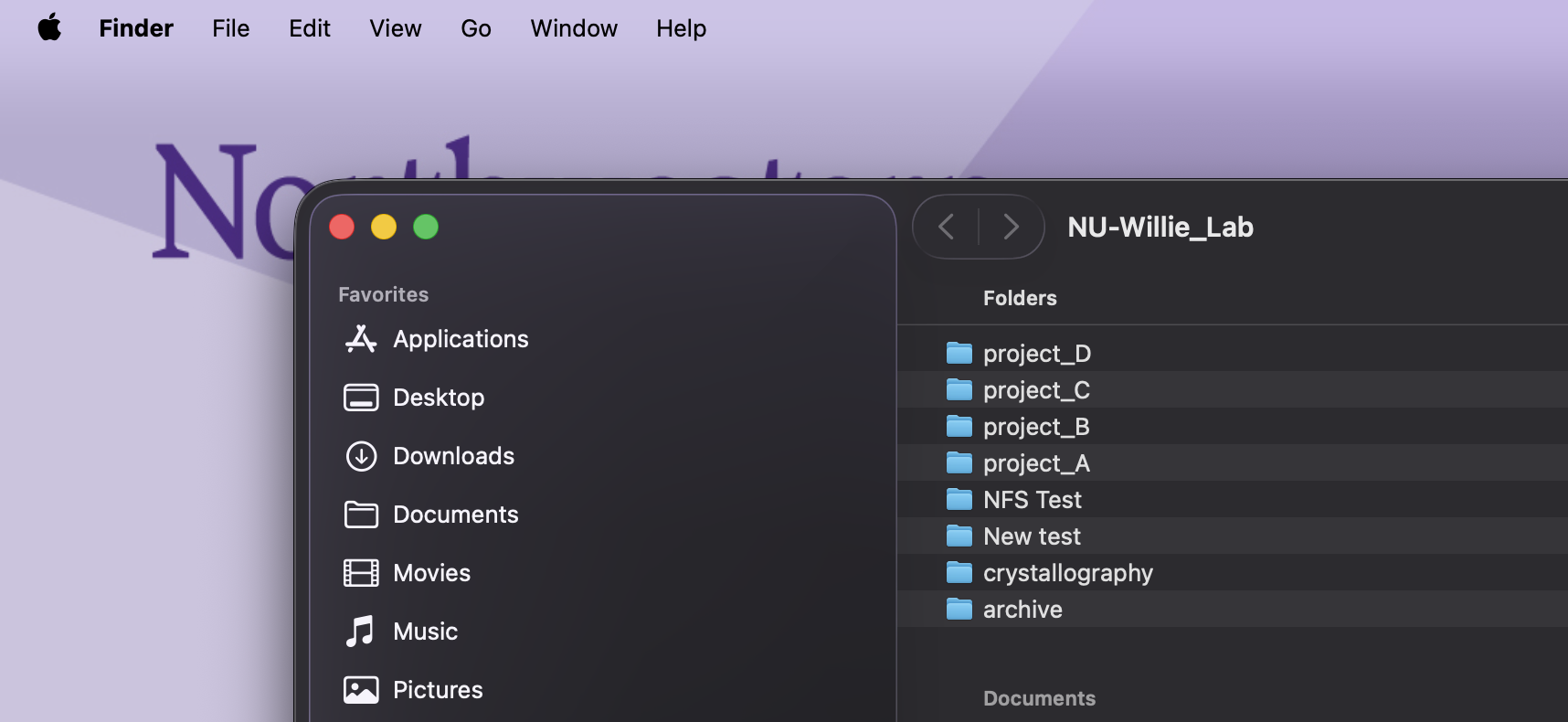Image resolution: width=1568 pixels, height=722 pixels.
Task: Select the NFS Test folder
Action: tap(1032, 500)
